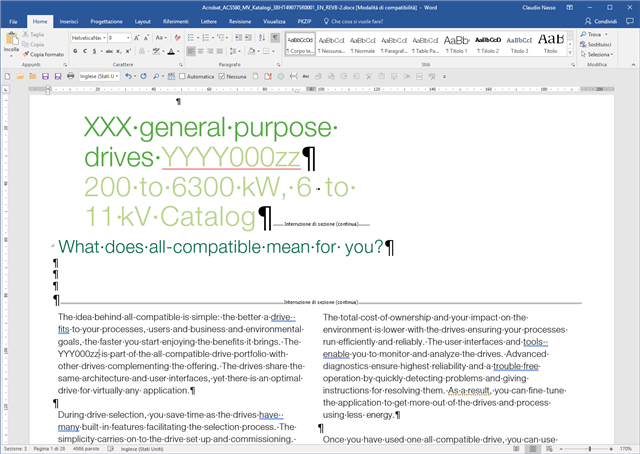Click the 170% zoom level

pos(625,449)
